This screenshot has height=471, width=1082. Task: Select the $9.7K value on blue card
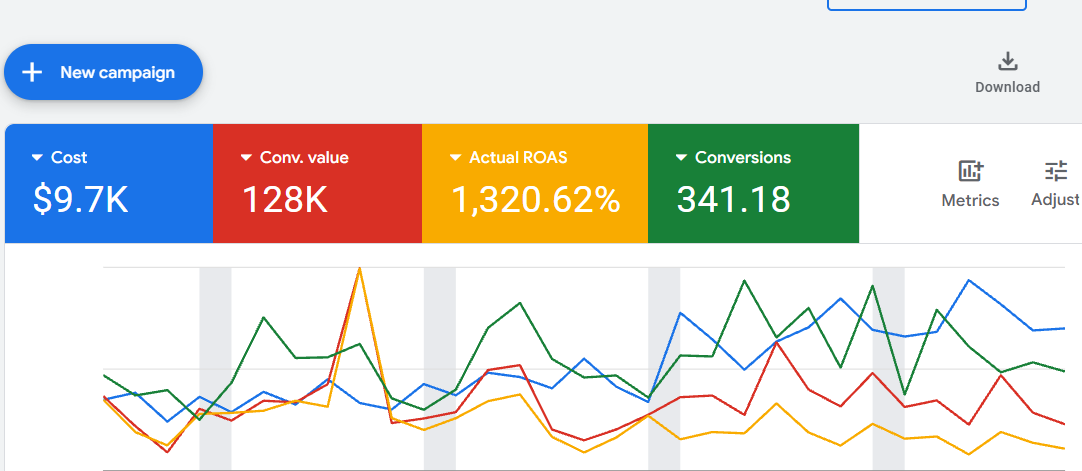[x=80, y=200]
